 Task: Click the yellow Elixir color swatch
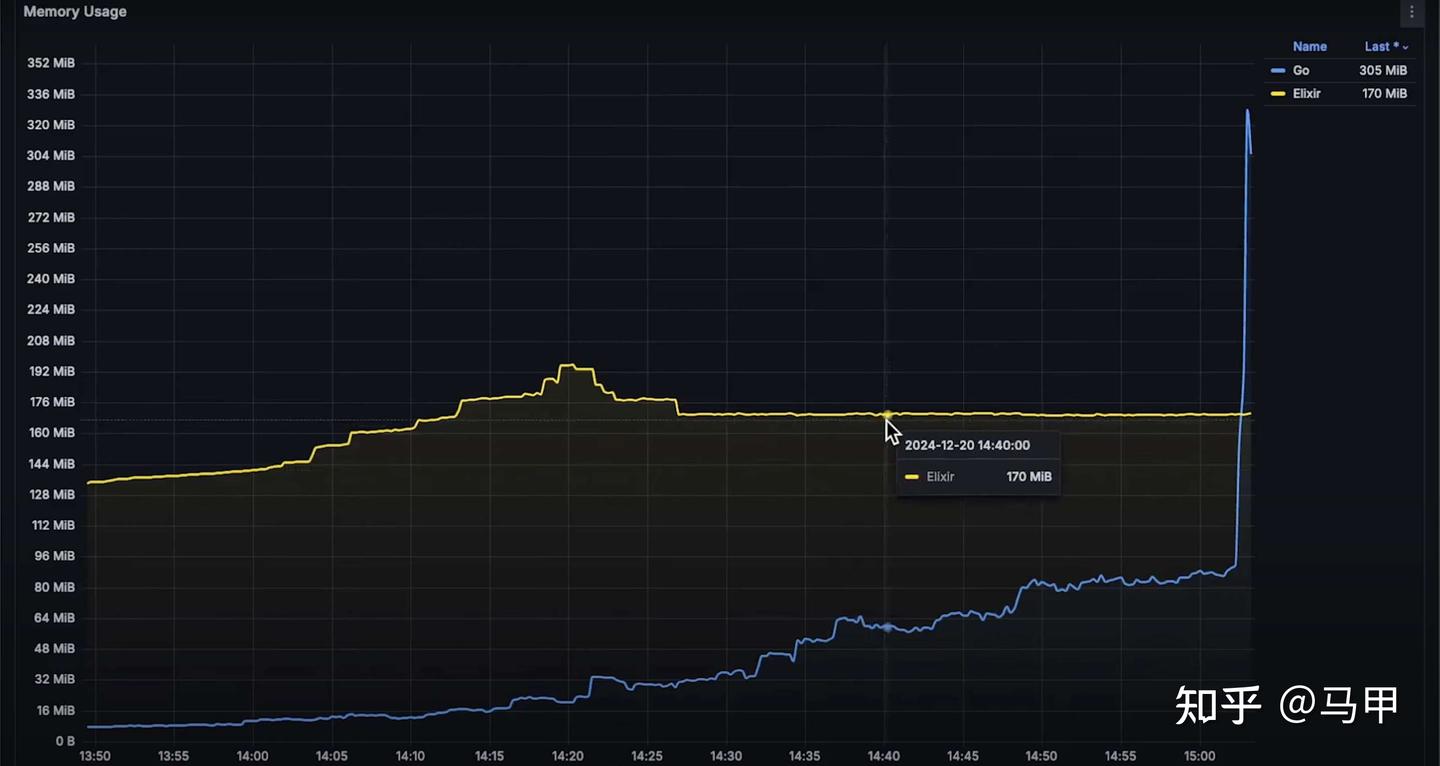click(1278, 93)
